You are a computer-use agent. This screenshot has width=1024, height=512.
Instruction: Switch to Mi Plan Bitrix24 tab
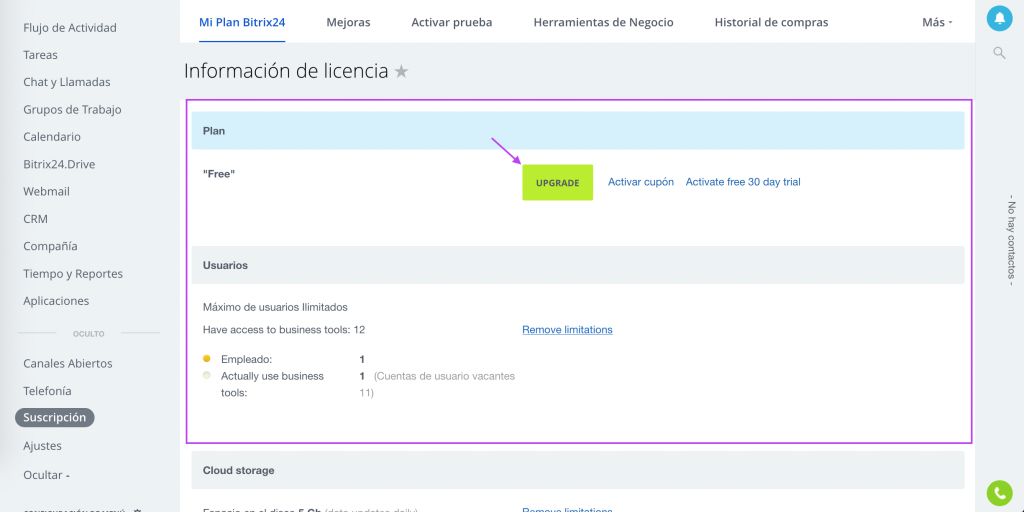[x=242, y=22]
